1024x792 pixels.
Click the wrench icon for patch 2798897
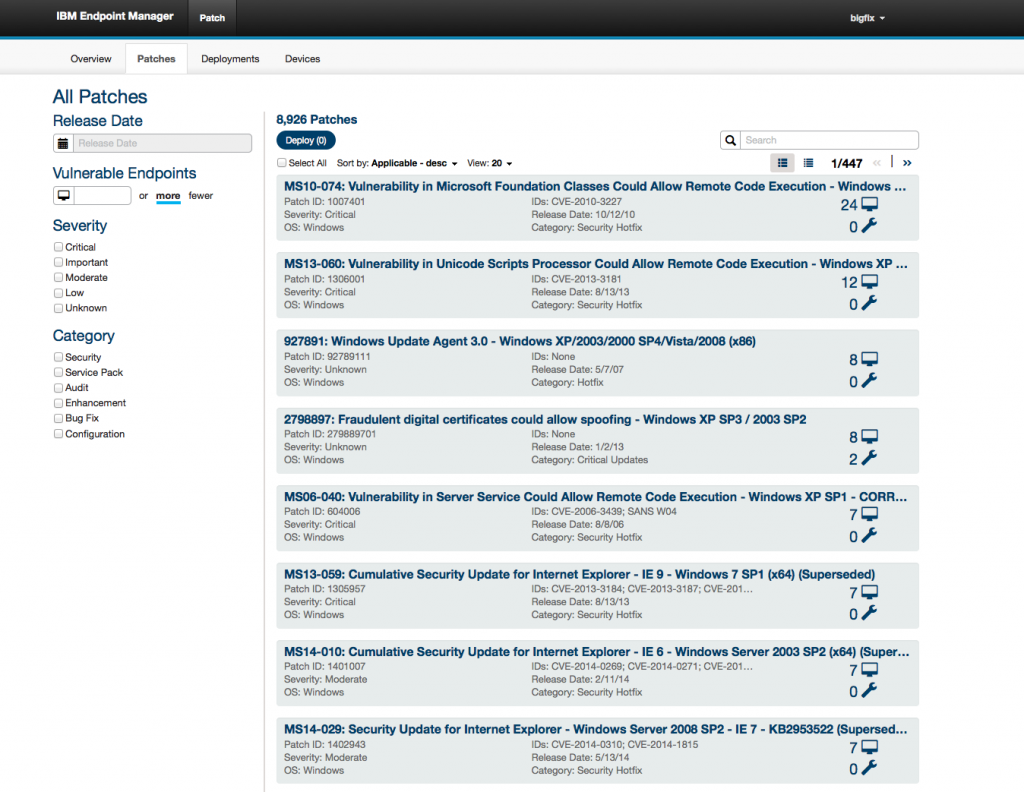click(869, 458)
